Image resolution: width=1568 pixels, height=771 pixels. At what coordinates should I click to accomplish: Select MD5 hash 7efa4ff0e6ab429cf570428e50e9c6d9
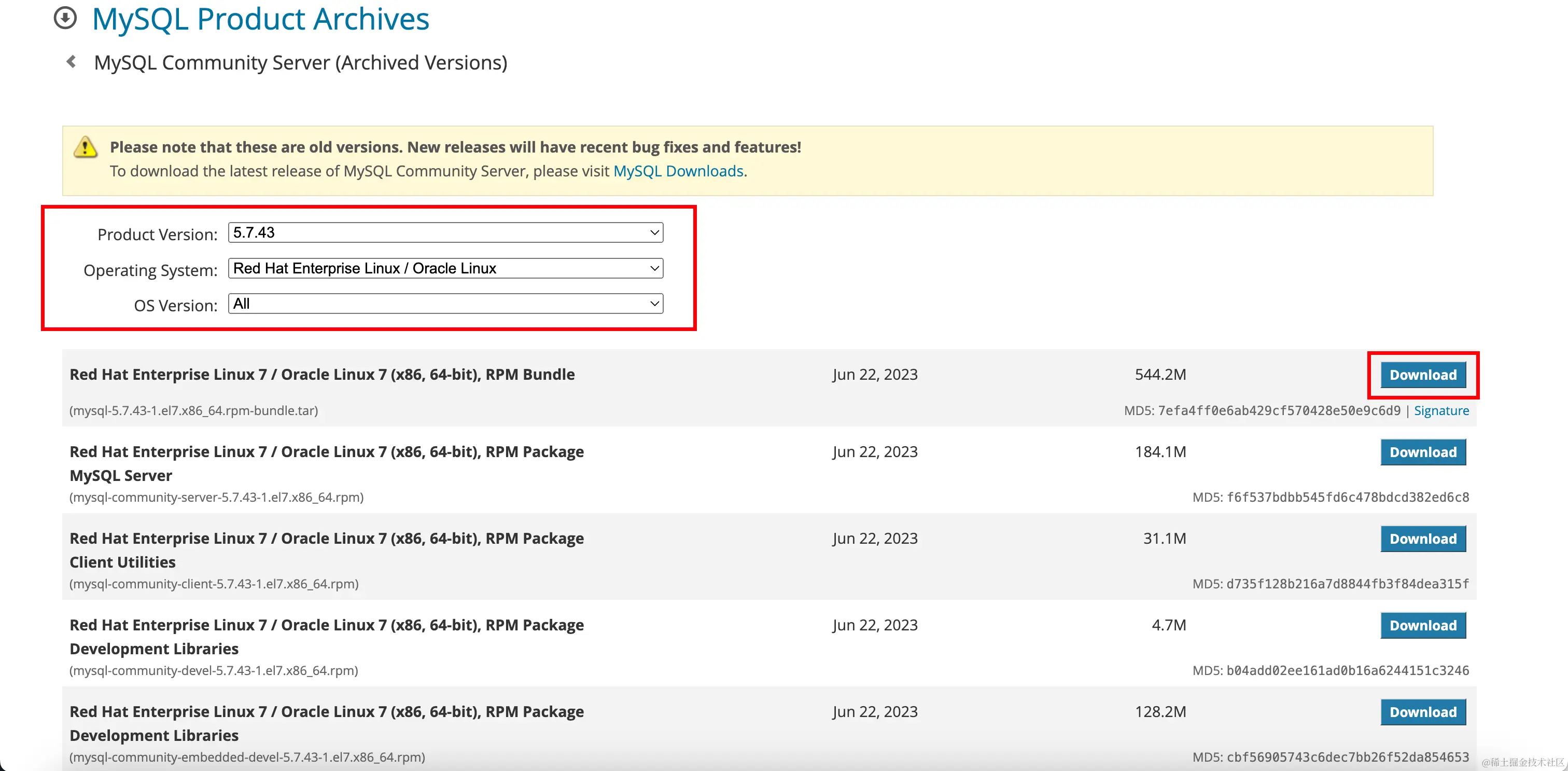[x=1279, y=410]
